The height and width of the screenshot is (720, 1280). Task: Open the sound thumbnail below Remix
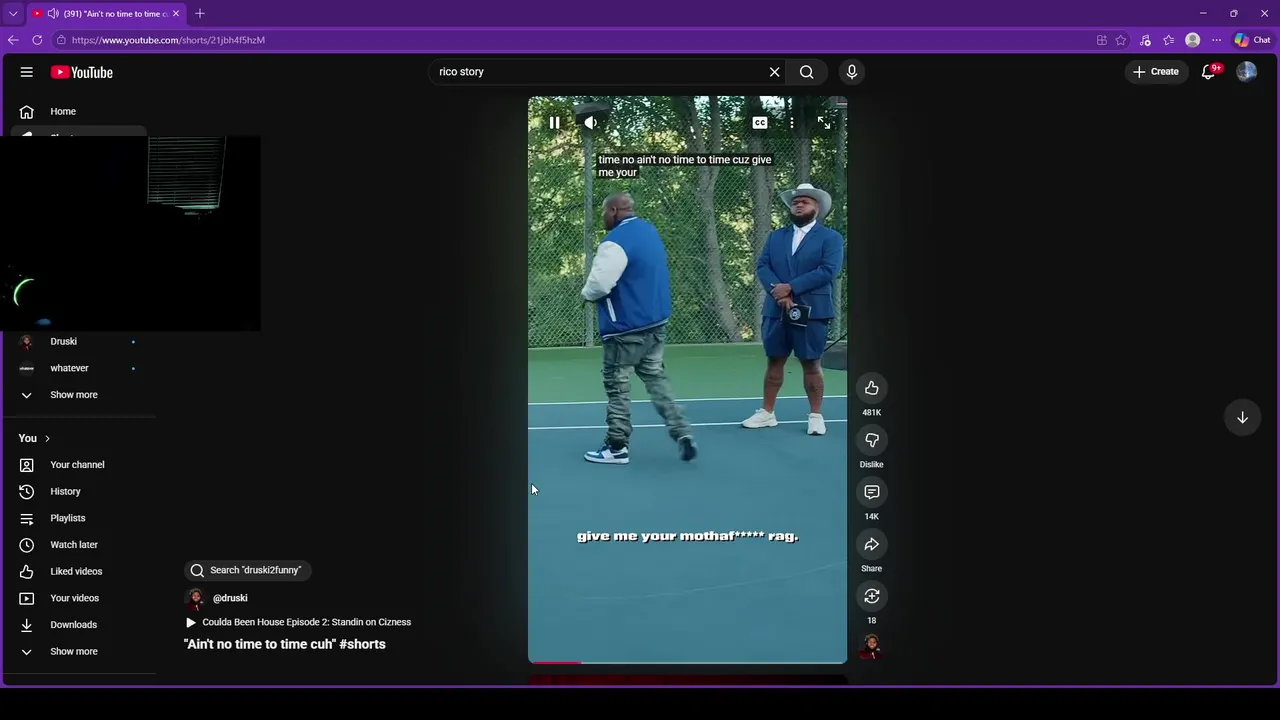pyautogui.click(x=872, y=647)
